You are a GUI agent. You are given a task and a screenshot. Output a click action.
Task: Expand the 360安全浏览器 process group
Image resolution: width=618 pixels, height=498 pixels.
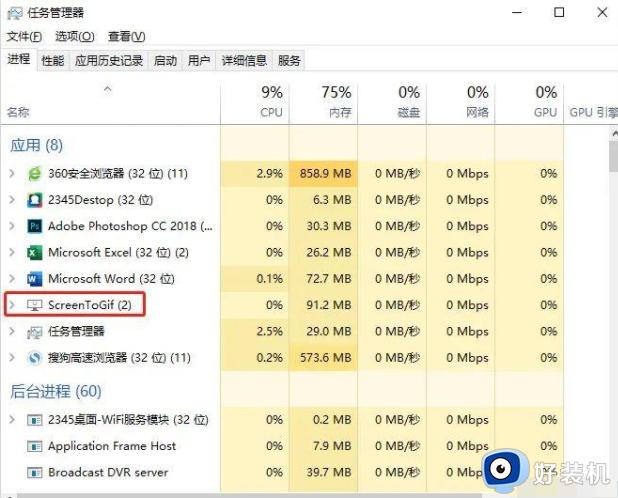point(12,173)
